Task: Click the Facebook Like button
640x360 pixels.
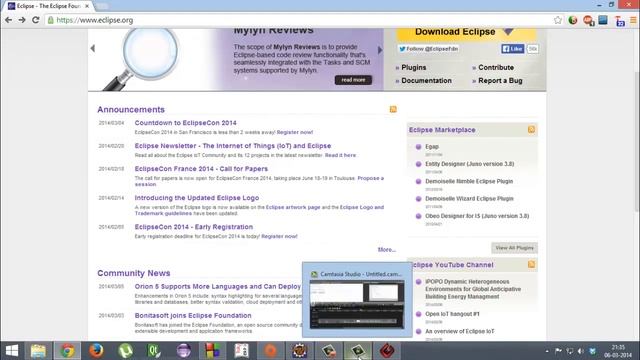Action: click(513, 49)
